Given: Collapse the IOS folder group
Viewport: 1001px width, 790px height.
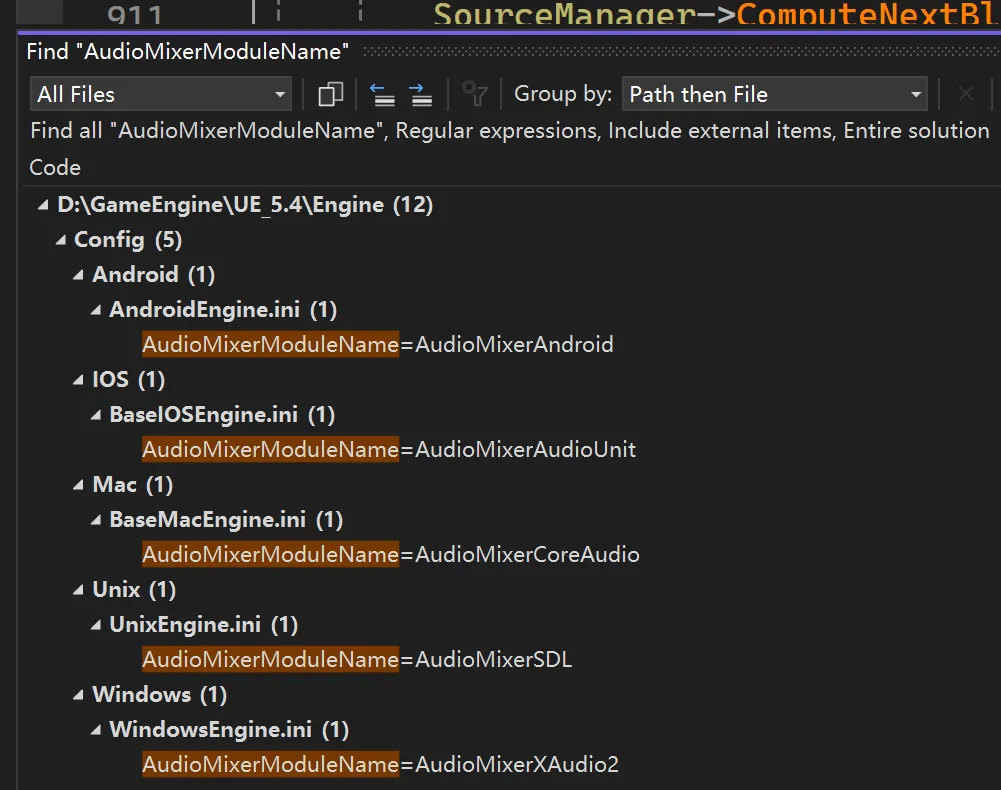Looking at the screenshot, I should pyautogui.click(x=79, y=380).
